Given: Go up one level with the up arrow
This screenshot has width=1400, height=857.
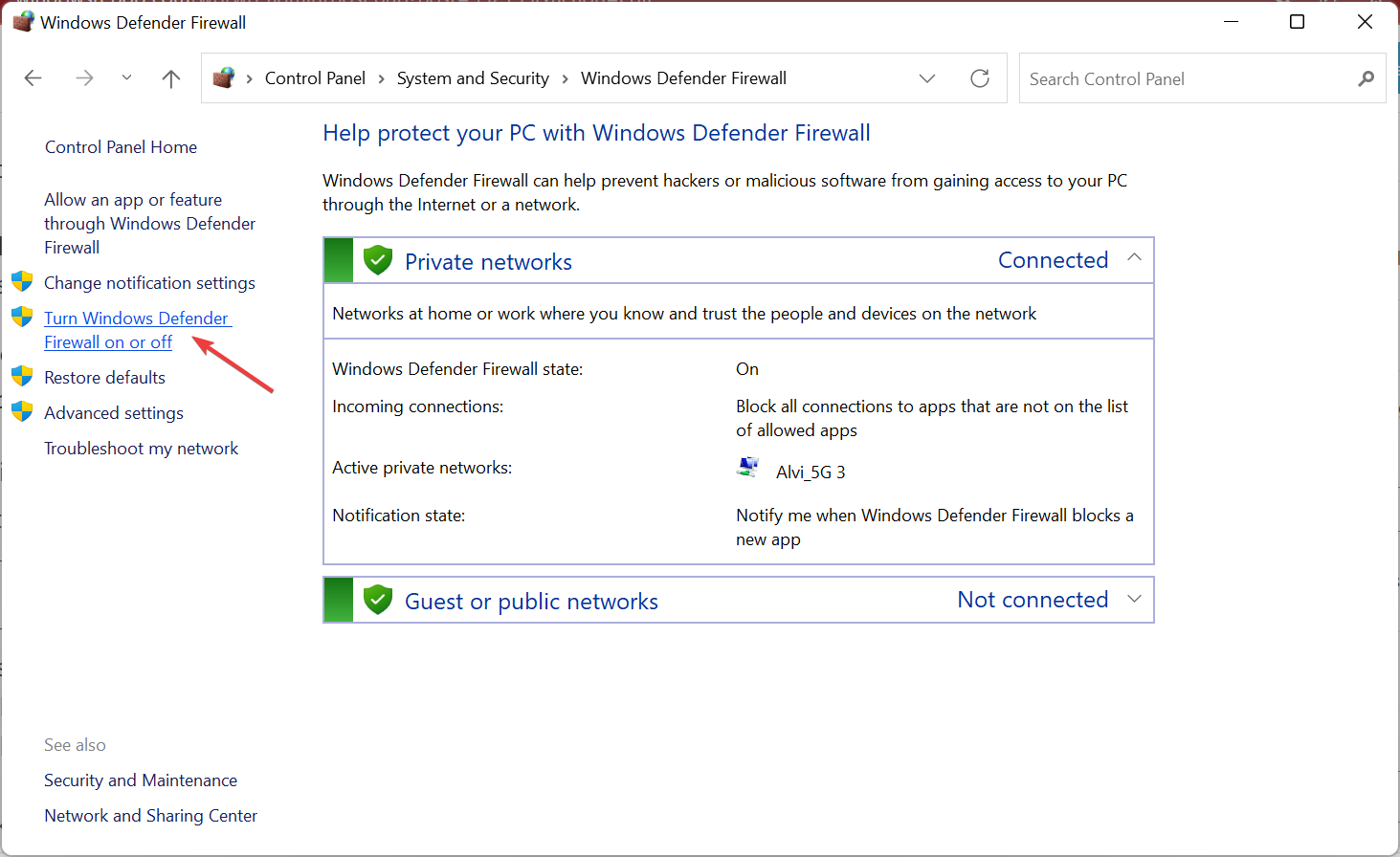Looking at the screenshot, I should [171, 78].
